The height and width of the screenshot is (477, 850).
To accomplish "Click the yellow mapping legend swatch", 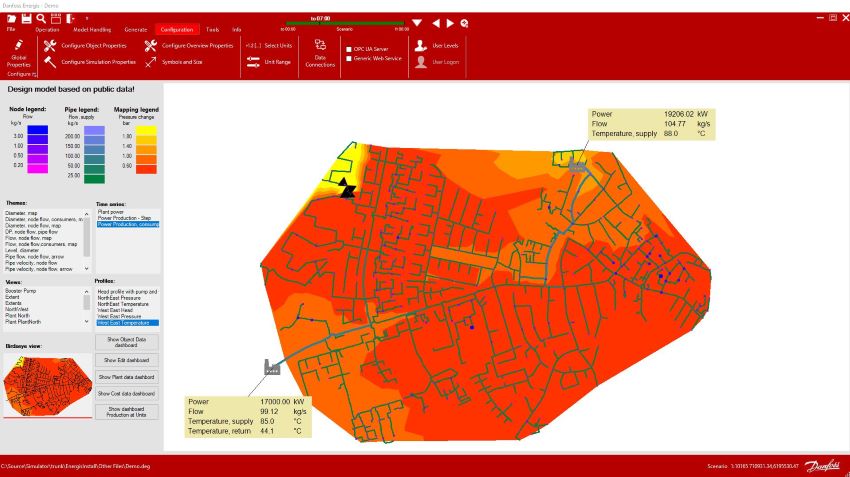I will [146, 130].
